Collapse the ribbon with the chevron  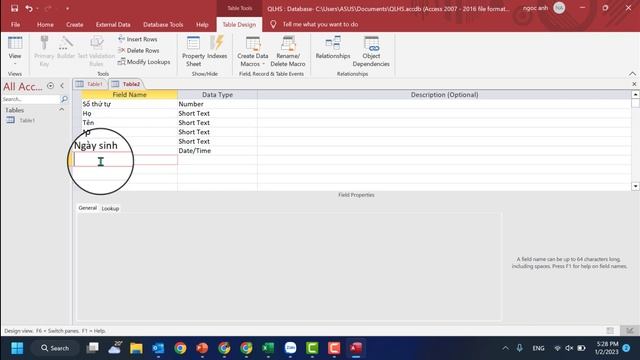point(632,74)
